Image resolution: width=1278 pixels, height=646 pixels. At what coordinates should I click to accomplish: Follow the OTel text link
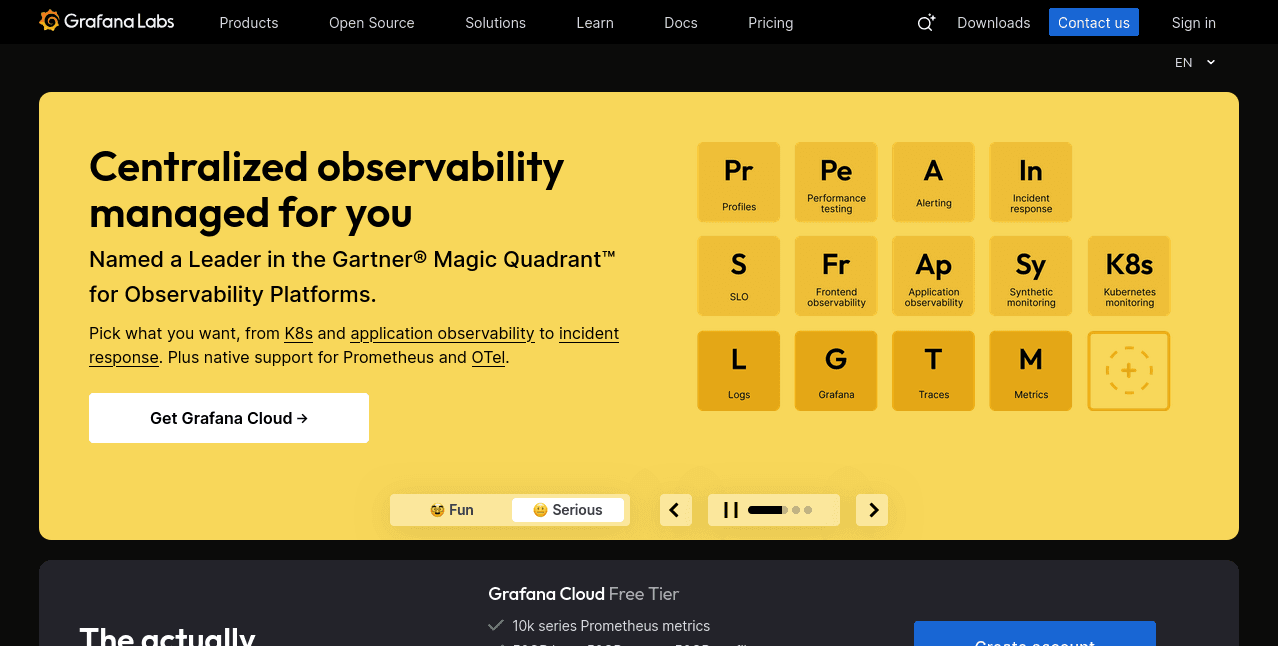pyautogui.click(x=489, y=357)
